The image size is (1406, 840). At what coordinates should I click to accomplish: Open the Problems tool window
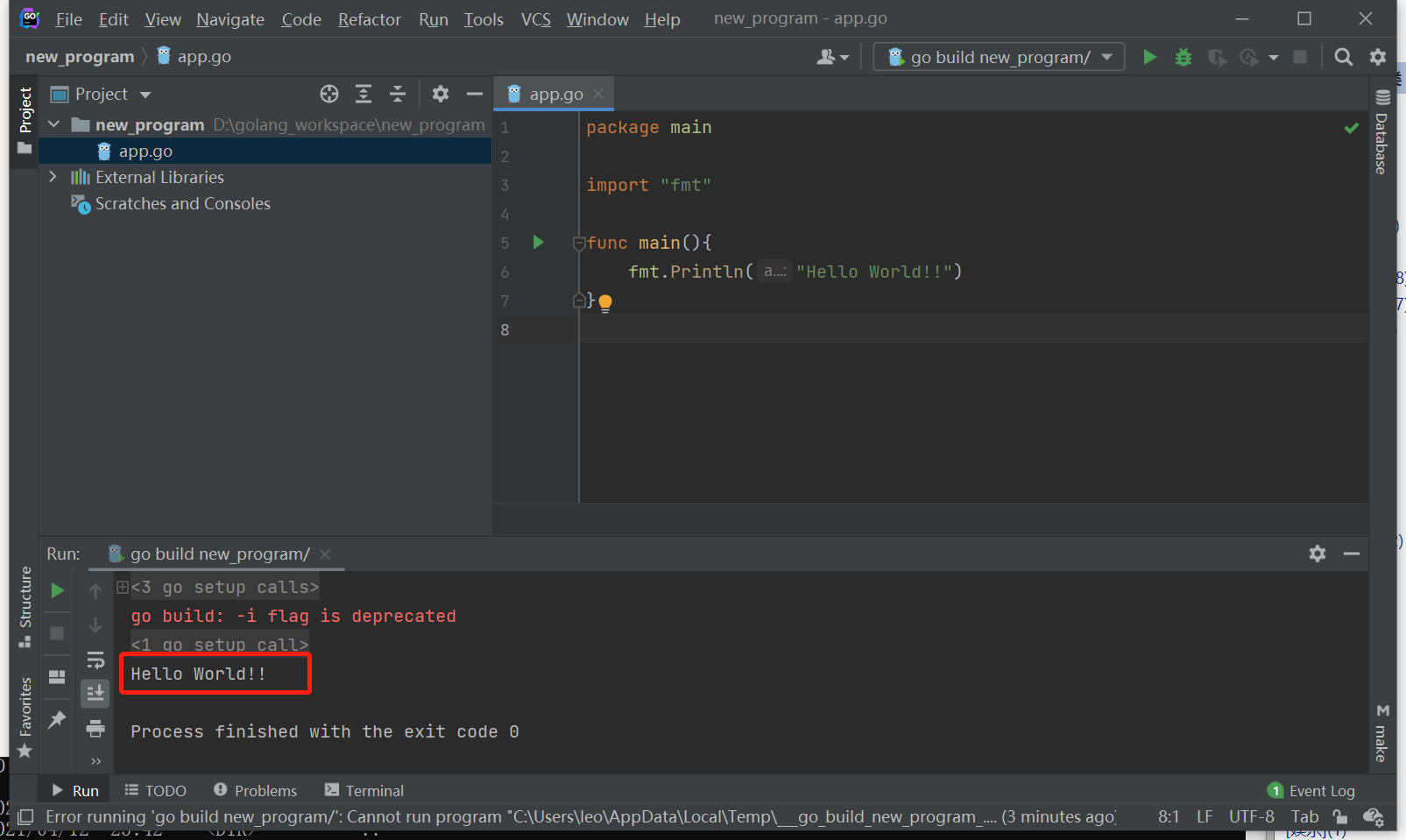point(255,790)
